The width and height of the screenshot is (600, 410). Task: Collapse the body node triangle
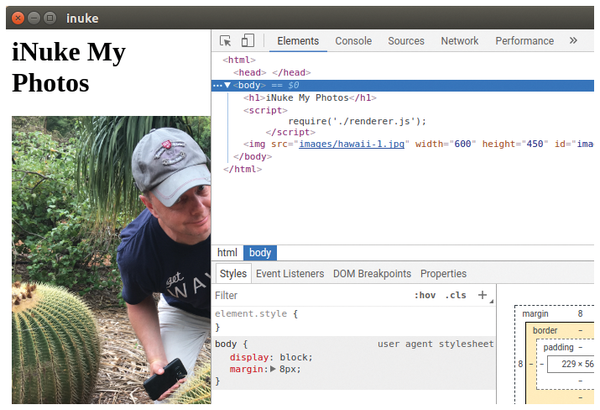tap(227, 85)
